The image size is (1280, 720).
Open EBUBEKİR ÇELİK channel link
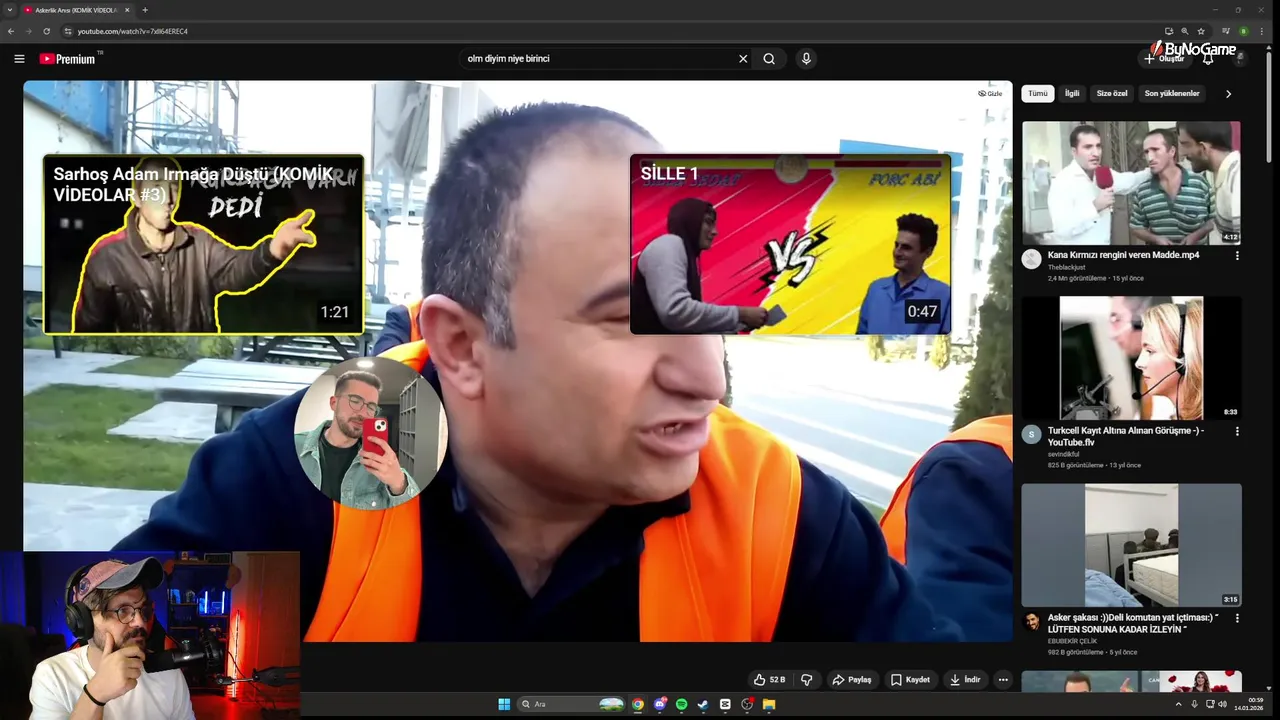pyautogui.click(x=1073, y=641)
